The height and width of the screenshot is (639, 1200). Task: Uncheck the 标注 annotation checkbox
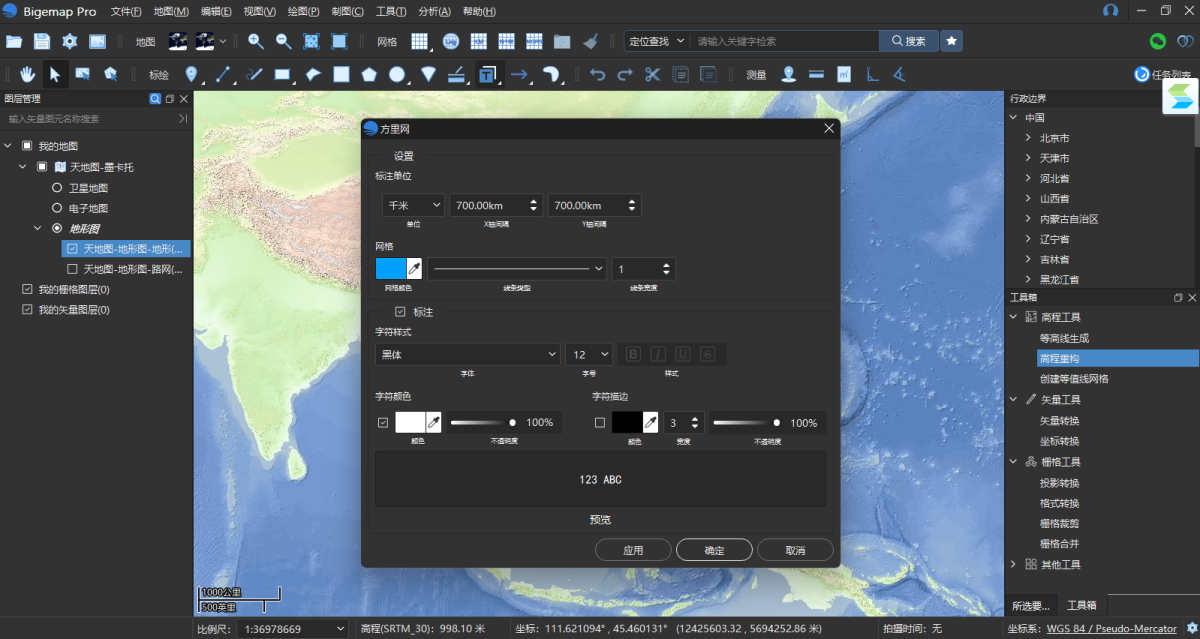(400, 312)
